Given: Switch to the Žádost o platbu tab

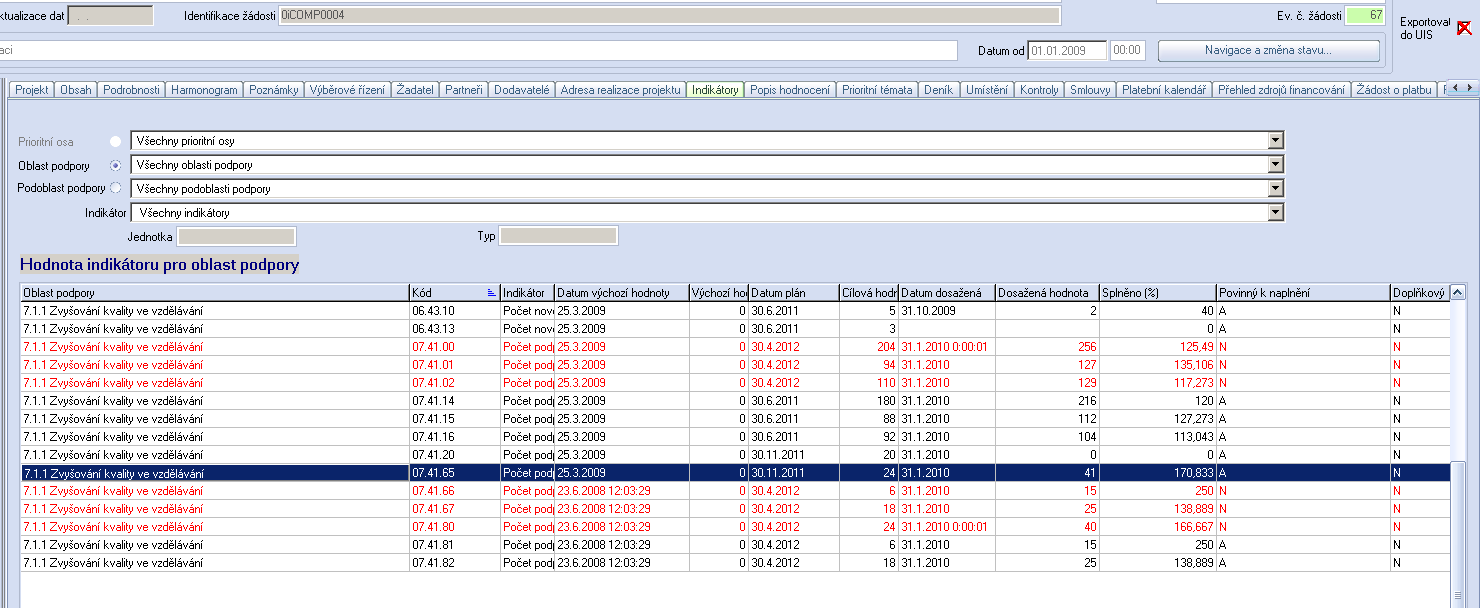Looking at the screenshot, I should coord(1393,90).
